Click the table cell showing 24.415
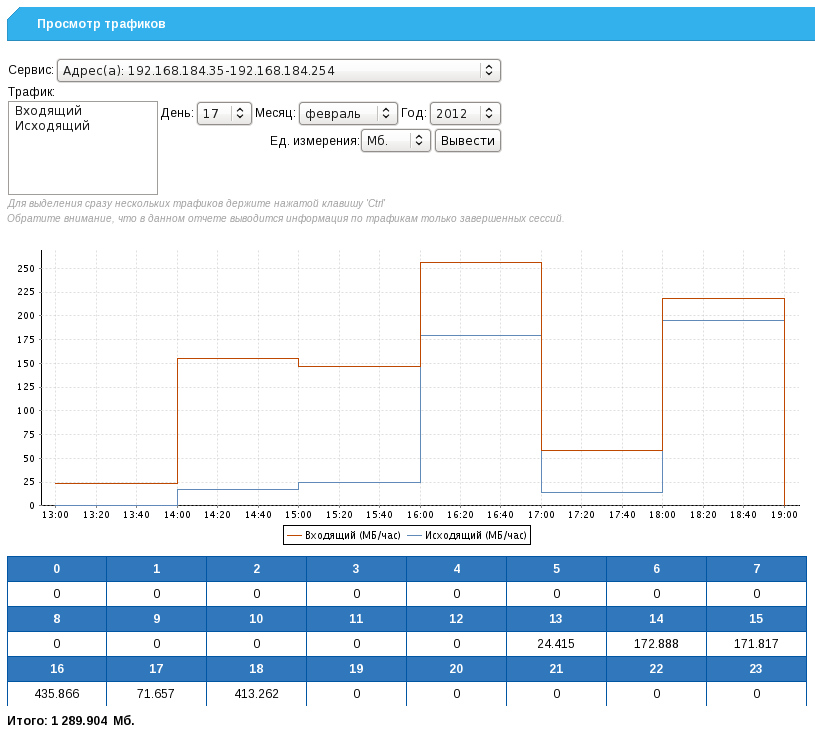815x731 pixels. [x=556, y=643]
